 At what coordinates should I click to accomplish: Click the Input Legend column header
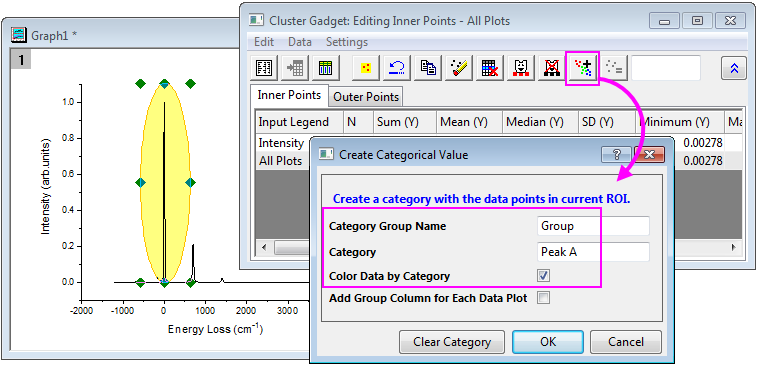pos(299,122)
